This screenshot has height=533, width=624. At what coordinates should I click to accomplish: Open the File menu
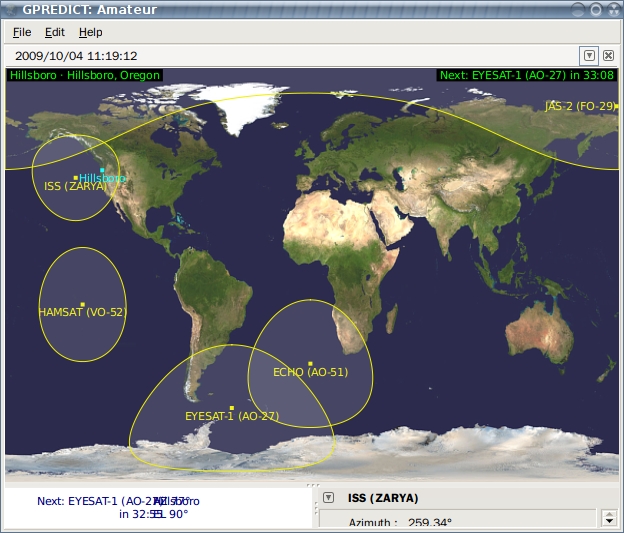point(22,32)
